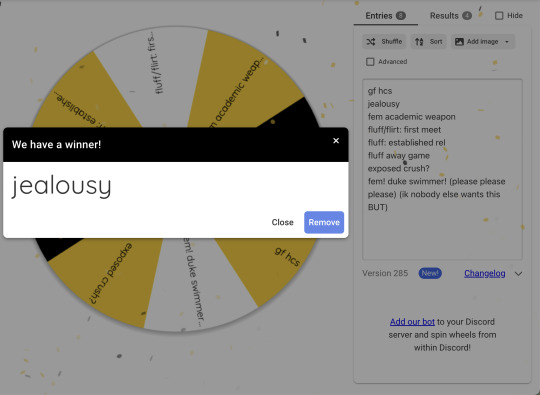This screenshot has width=540, height=395.
Task: Toggle the Hide checkbox
Action: pyautogui.click(x=499, y=15)
